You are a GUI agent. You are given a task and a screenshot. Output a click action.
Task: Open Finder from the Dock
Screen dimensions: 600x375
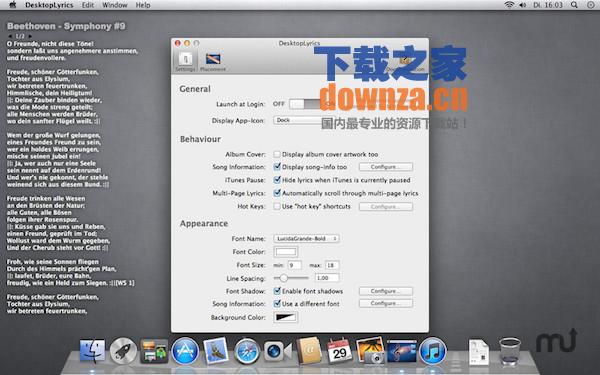click(92, 350)
